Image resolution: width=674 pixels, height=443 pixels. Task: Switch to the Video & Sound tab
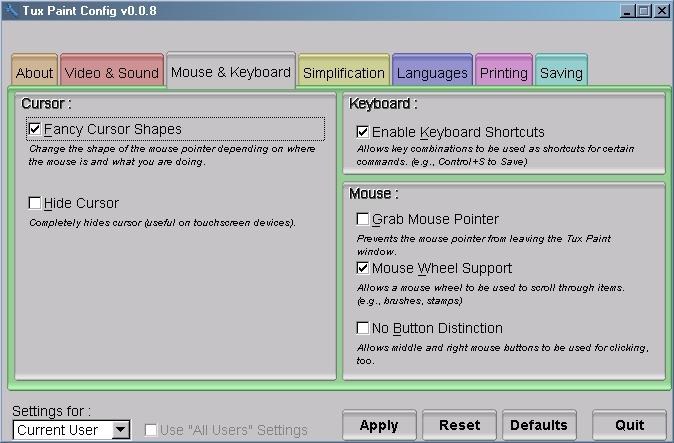[x=112, y=73]
